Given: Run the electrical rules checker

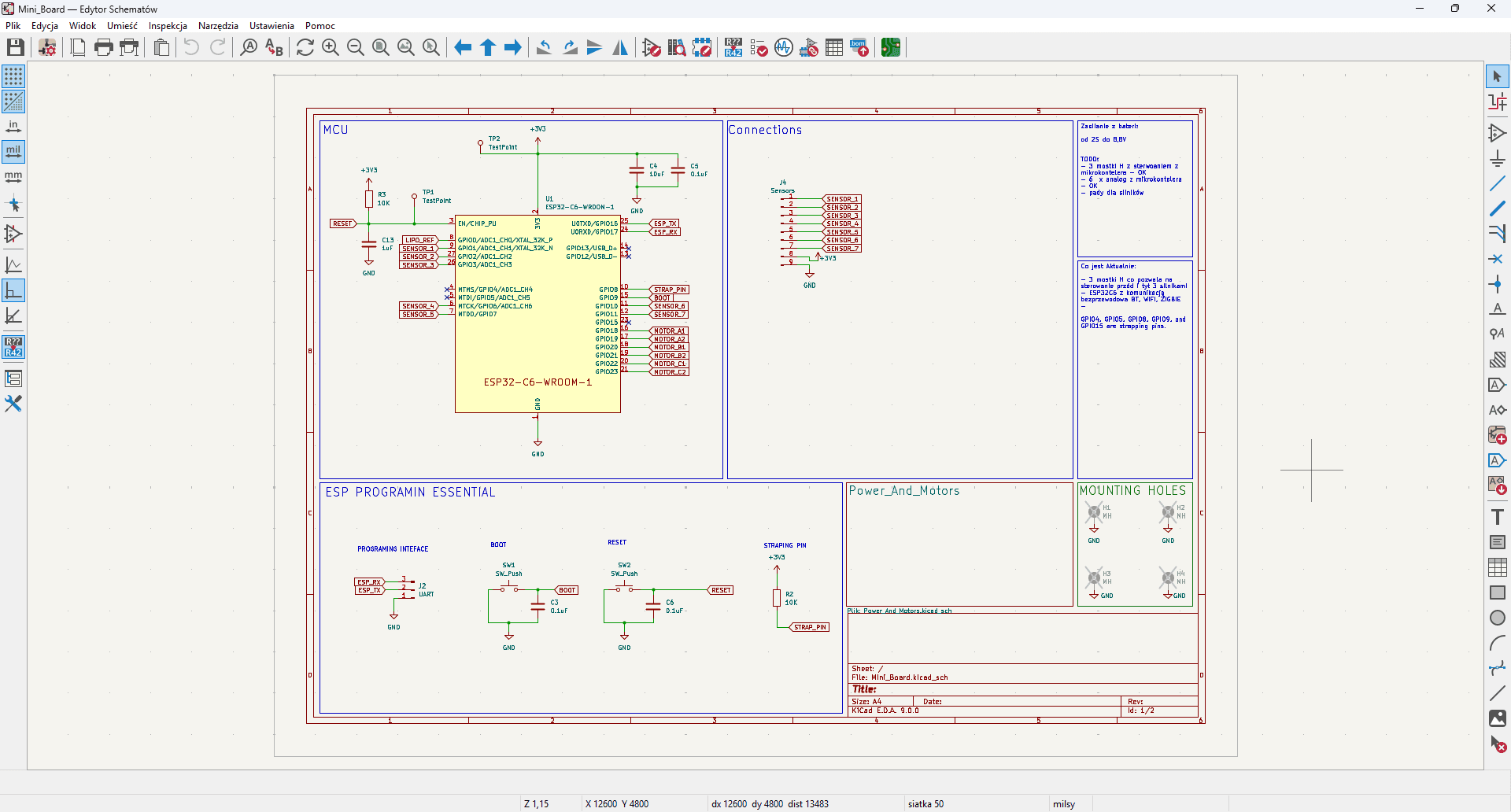Looking at the screenshot, I should click(759, 48).
